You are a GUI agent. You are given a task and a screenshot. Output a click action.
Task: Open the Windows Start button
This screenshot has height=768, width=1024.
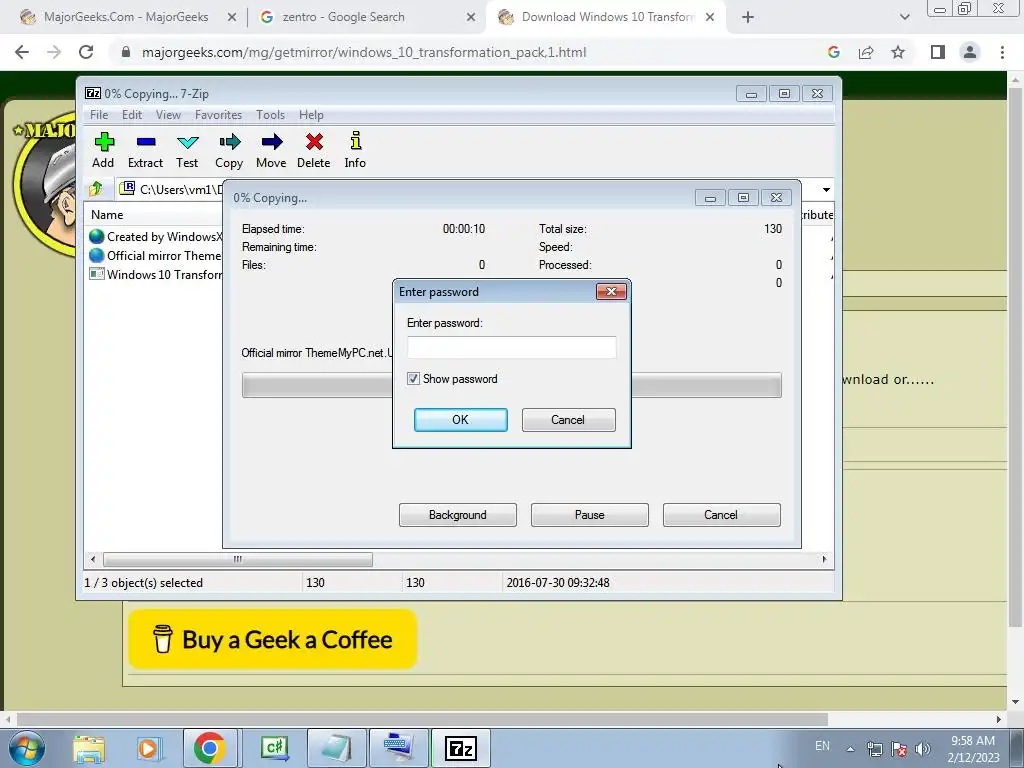point(27,748)
